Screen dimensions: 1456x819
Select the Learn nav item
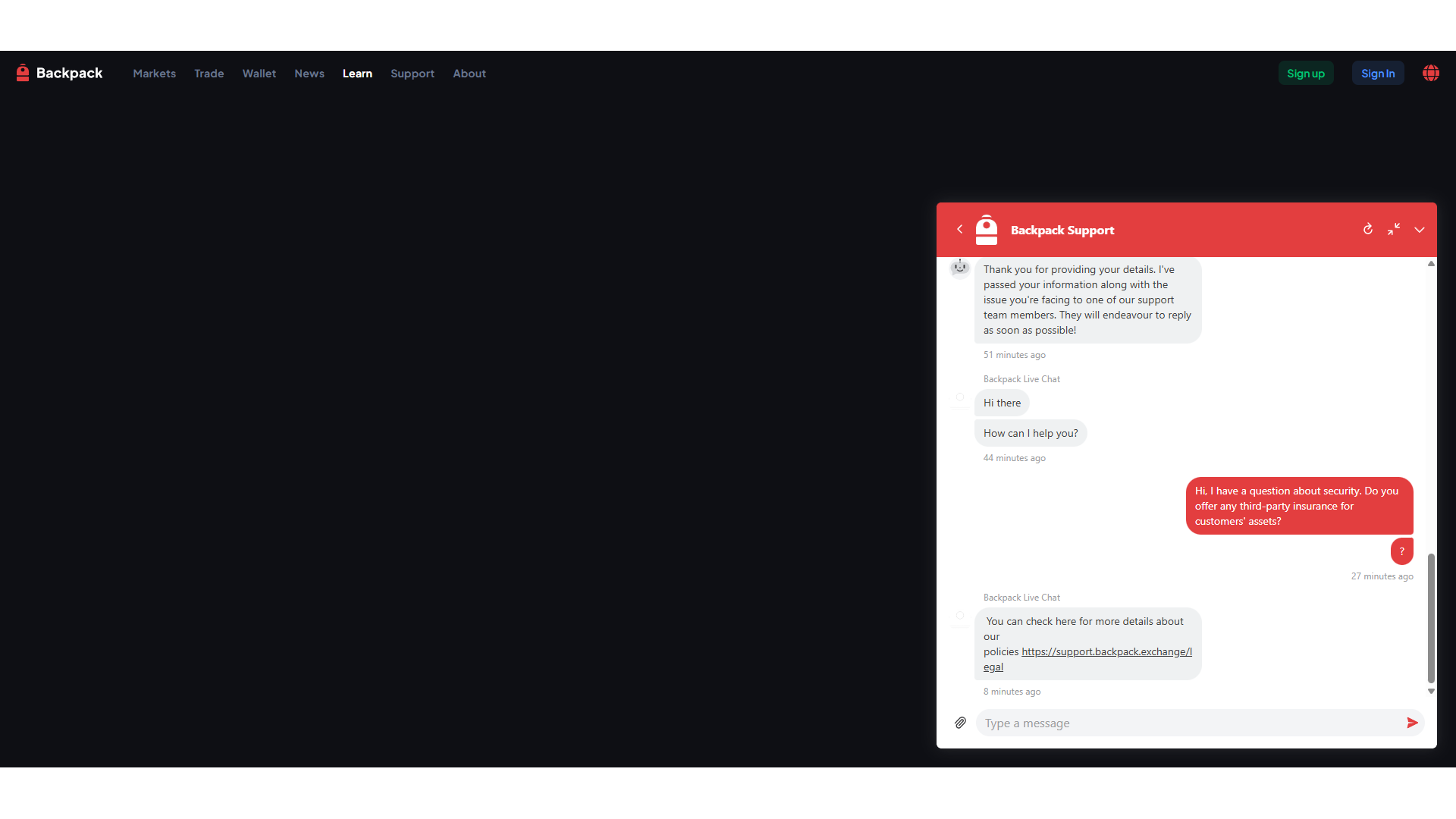(x=357, y=74)
